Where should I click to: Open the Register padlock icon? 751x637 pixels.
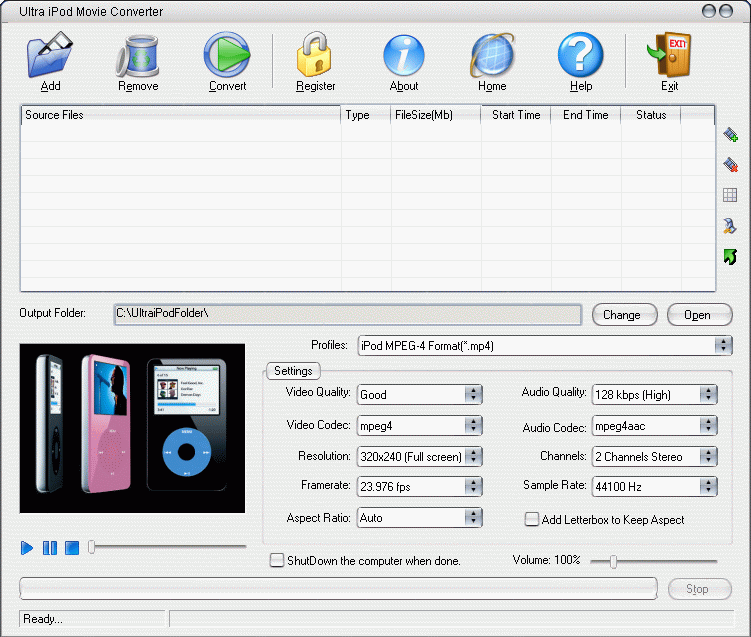pyautogui.click(x=316, y=57)
